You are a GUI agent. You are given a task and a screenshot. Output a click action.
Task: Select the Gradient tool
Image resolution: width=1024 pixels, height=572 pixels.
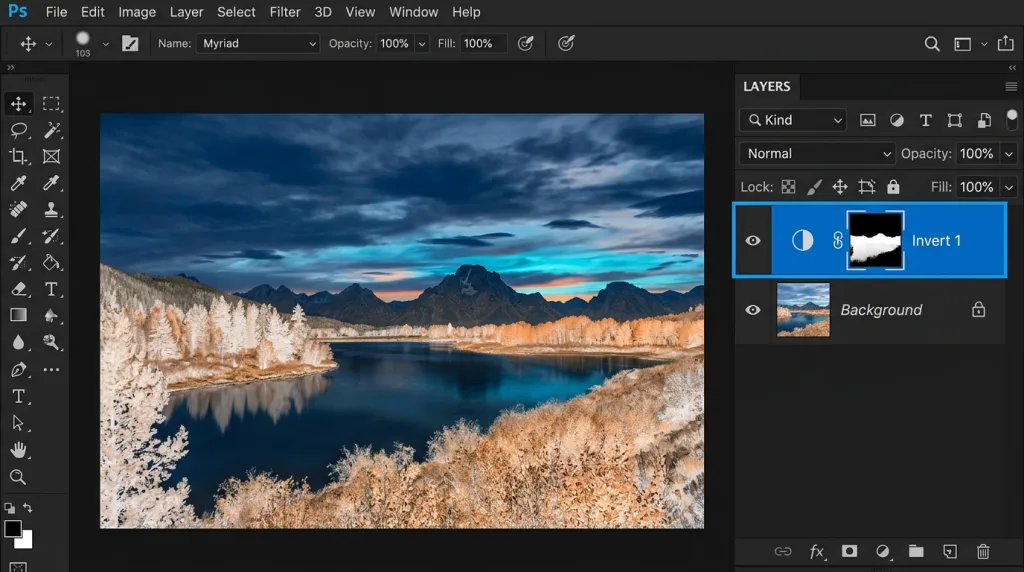point(18,315)
